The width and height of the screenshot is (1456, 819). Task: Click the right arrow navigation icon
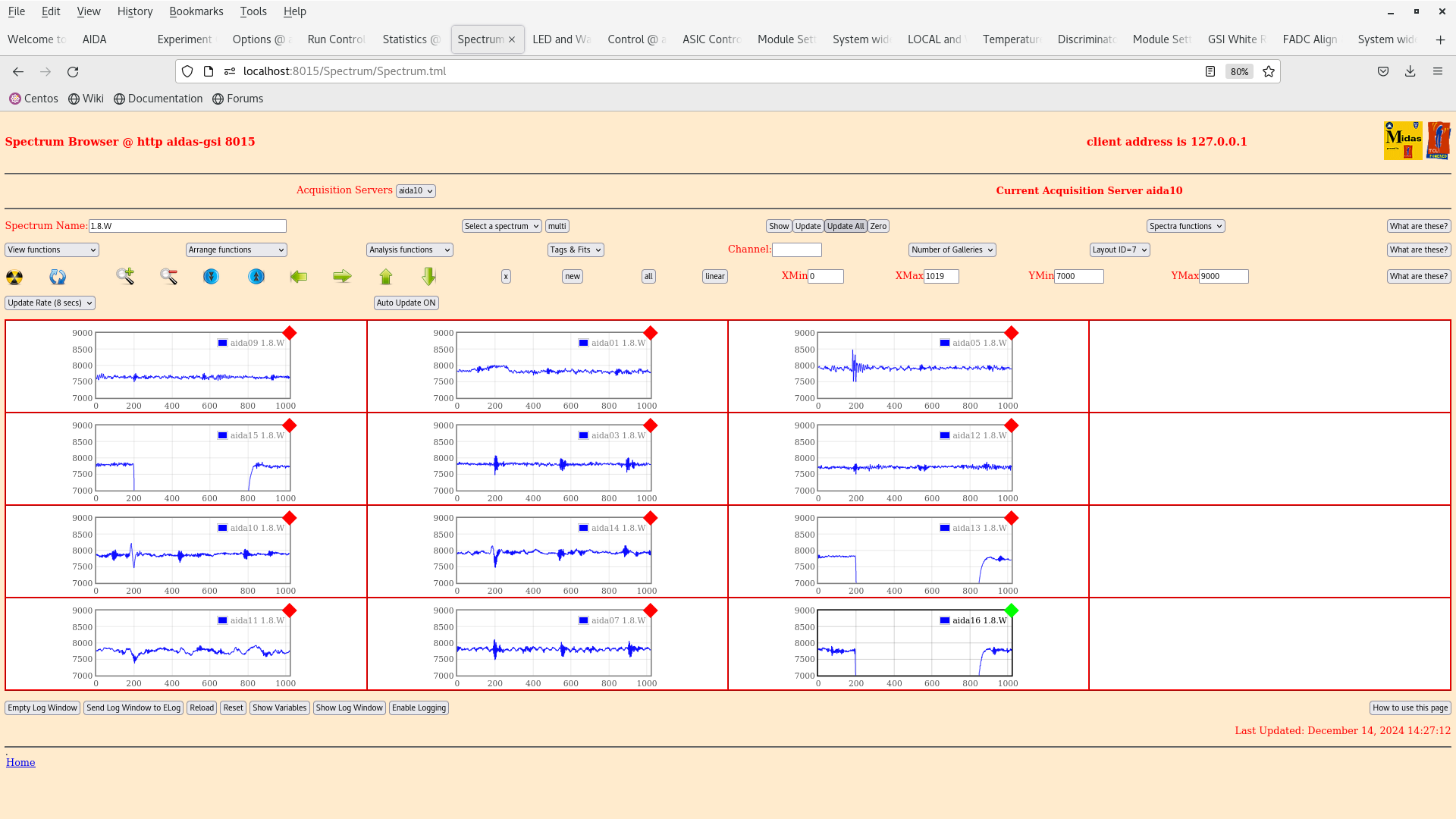tap(341, 276)
